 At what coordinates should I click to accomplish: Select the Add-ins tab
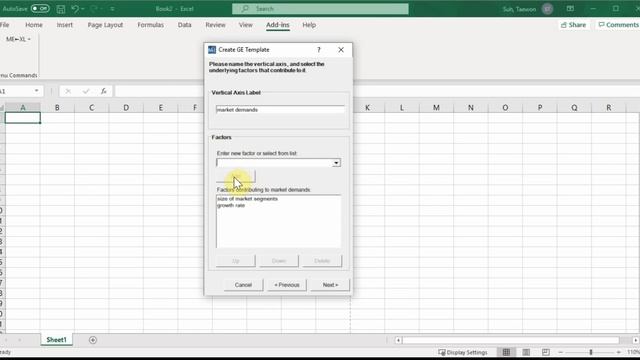coord(278,25)
